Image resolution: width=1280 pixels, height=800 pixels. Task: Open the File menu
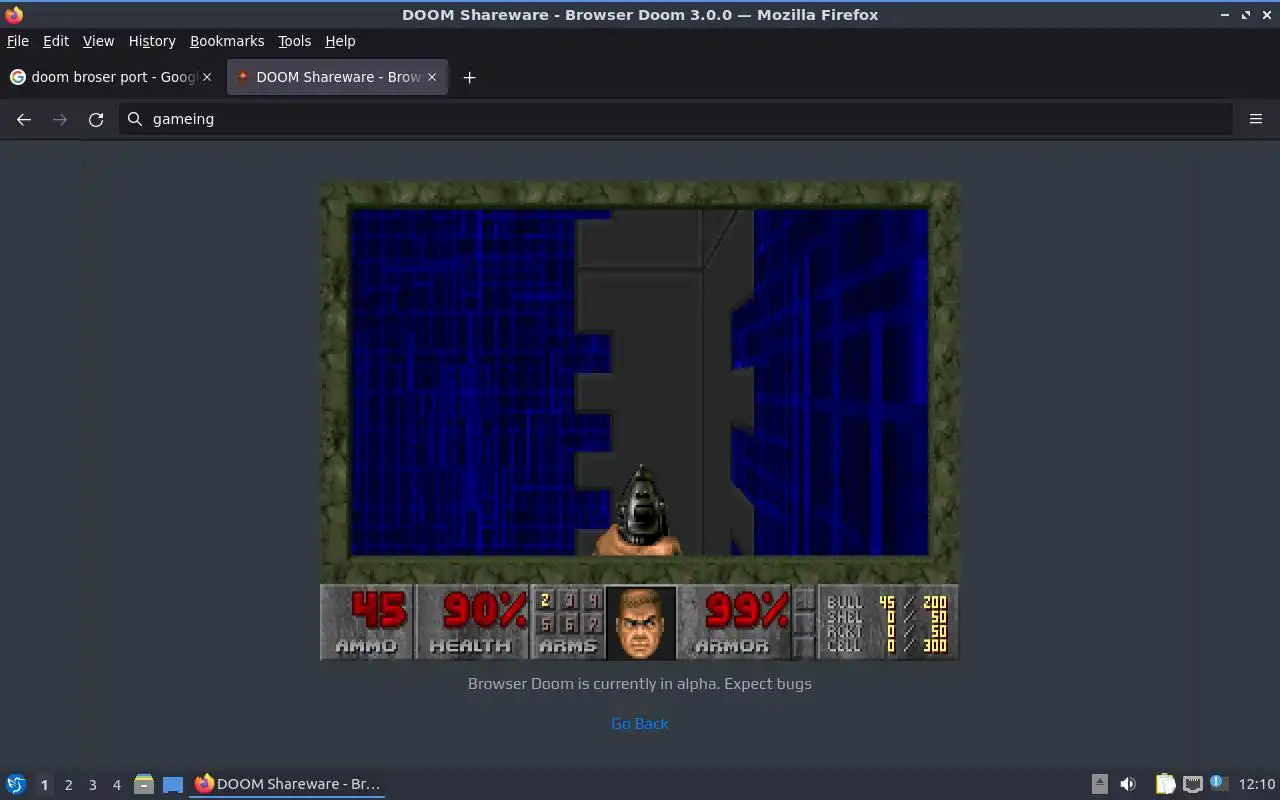18,41
